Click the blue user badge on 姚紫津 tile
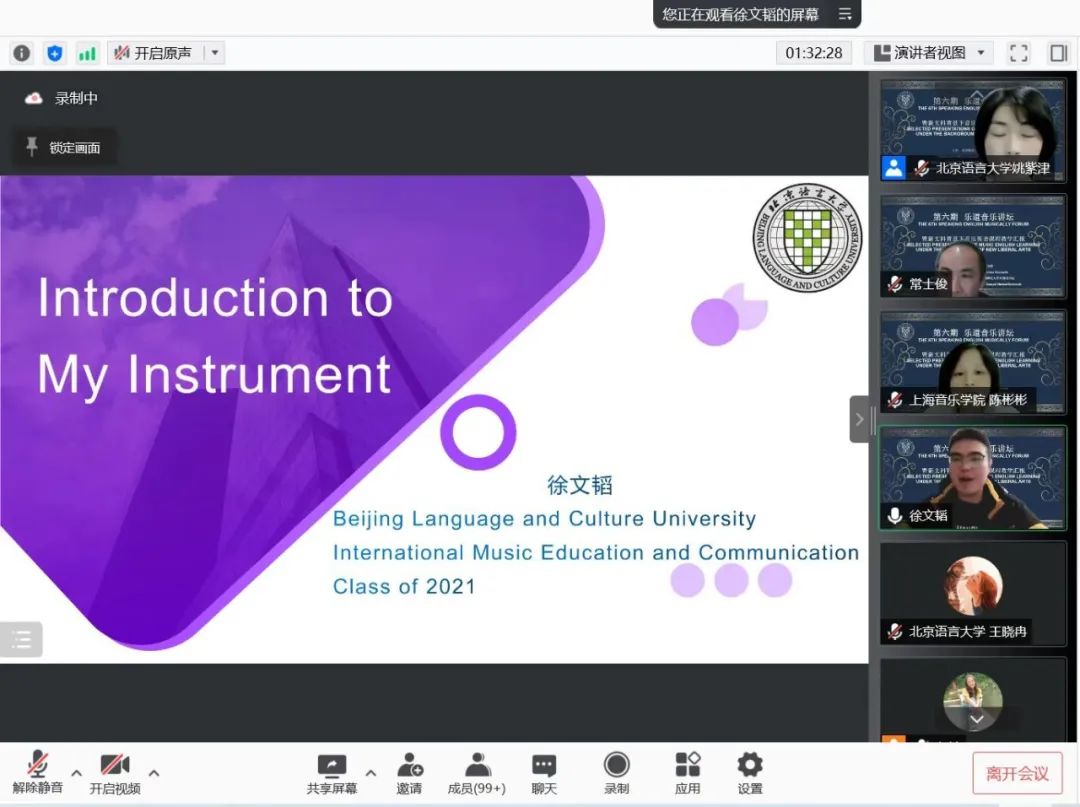This screenshot has width=1080, height=807. [894, 168]
